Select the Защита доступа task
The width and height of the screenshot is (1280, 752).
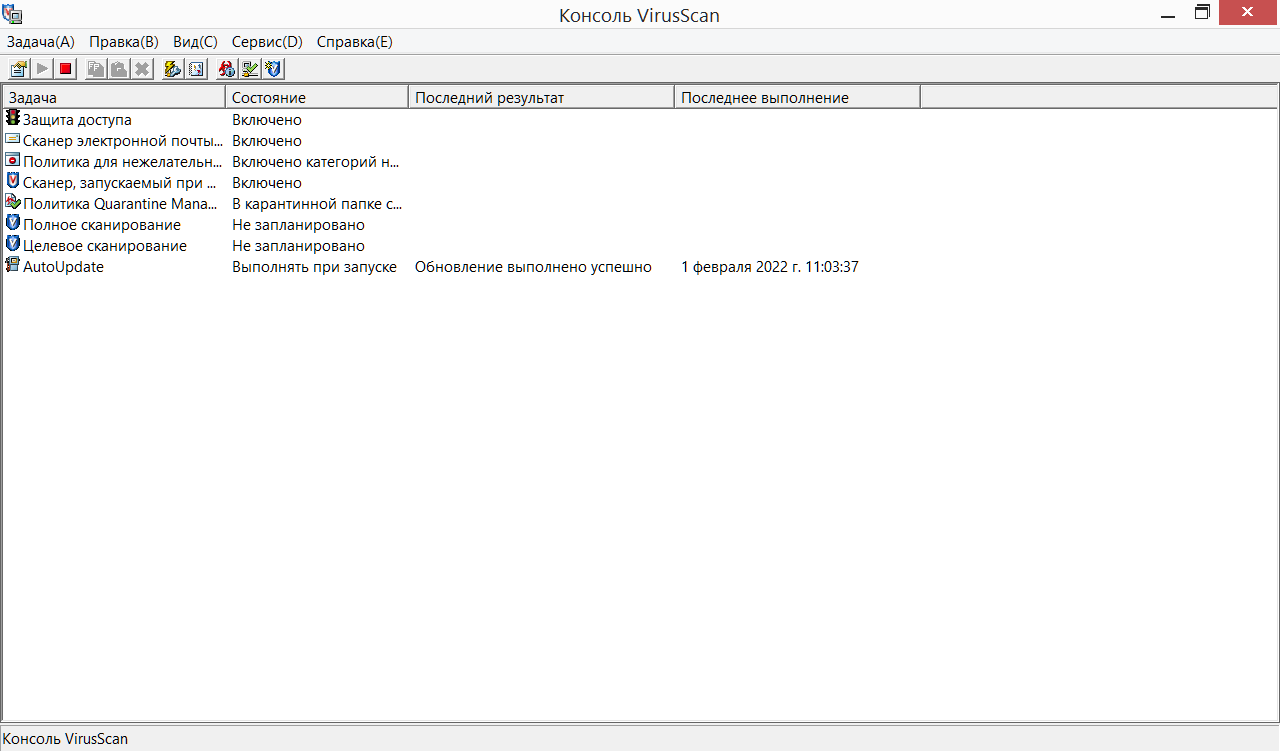(x=77, y=120)
